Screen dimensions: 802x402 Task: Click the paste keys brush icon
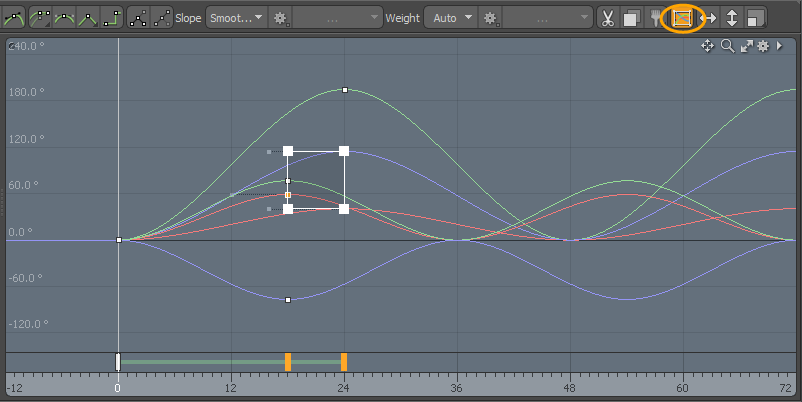pyautogui.click(x=657, y=18)
